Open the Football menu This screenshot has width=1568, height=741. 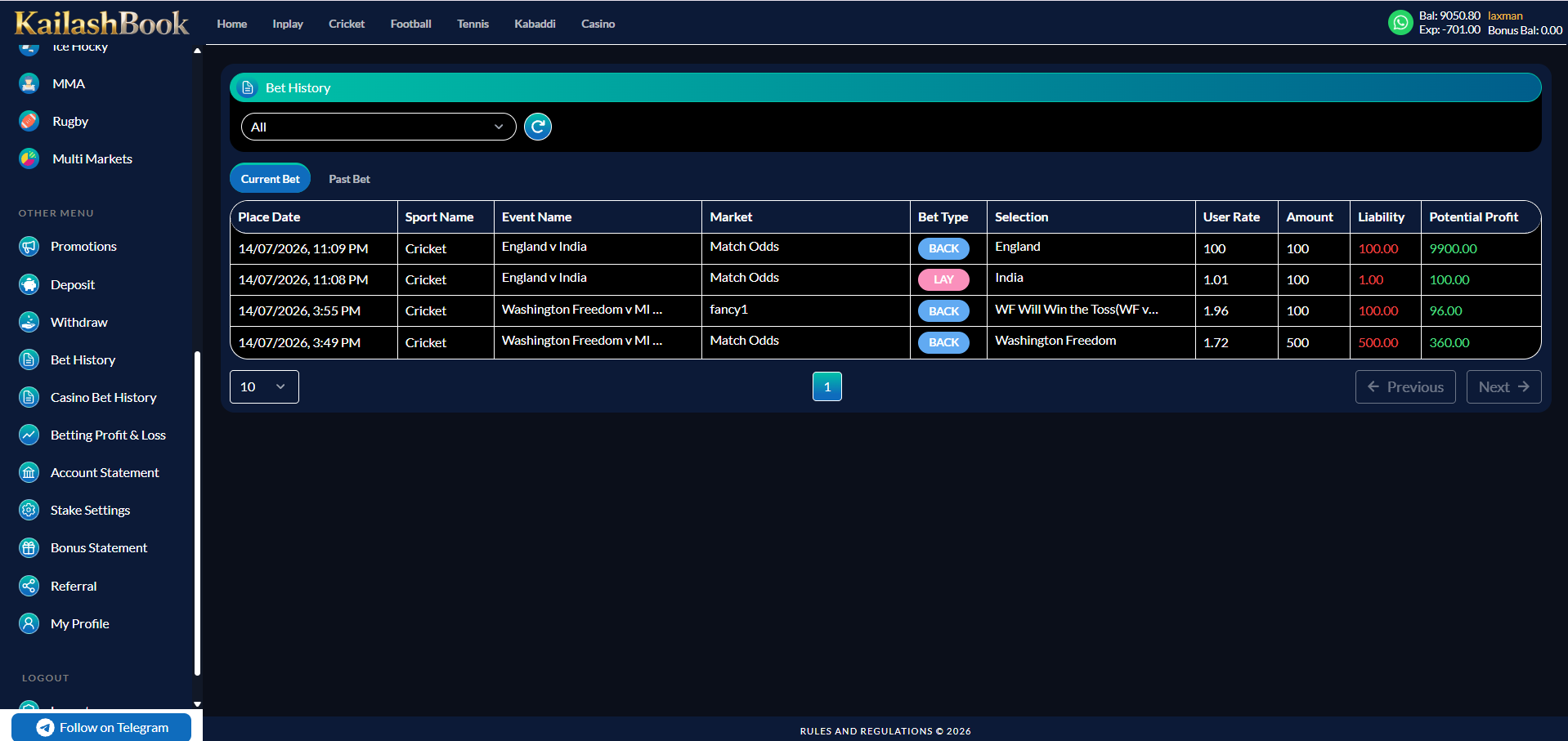411,24
